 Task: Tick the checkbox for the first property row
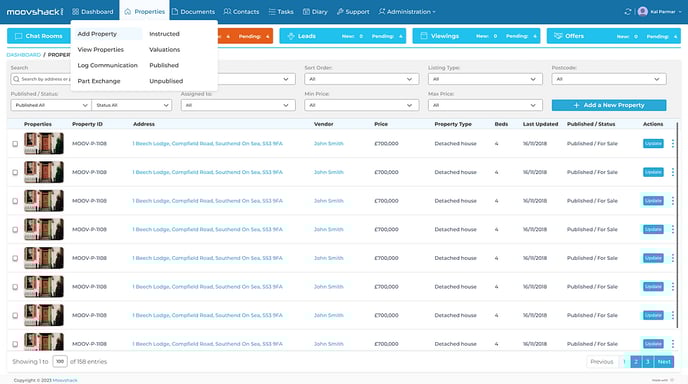15,144
